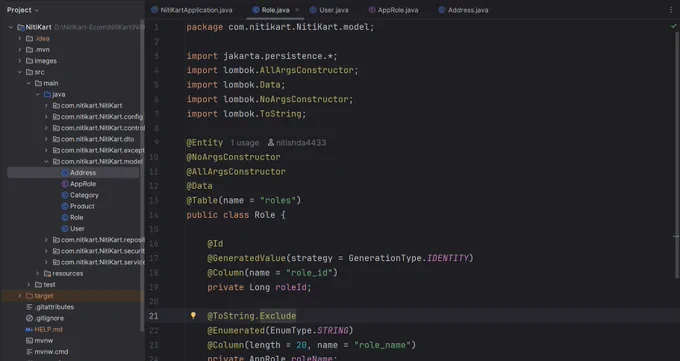The height and width of the screenshot is (361, 680).
Task: Expand the images folder
Action: click(x=20, y=61)
